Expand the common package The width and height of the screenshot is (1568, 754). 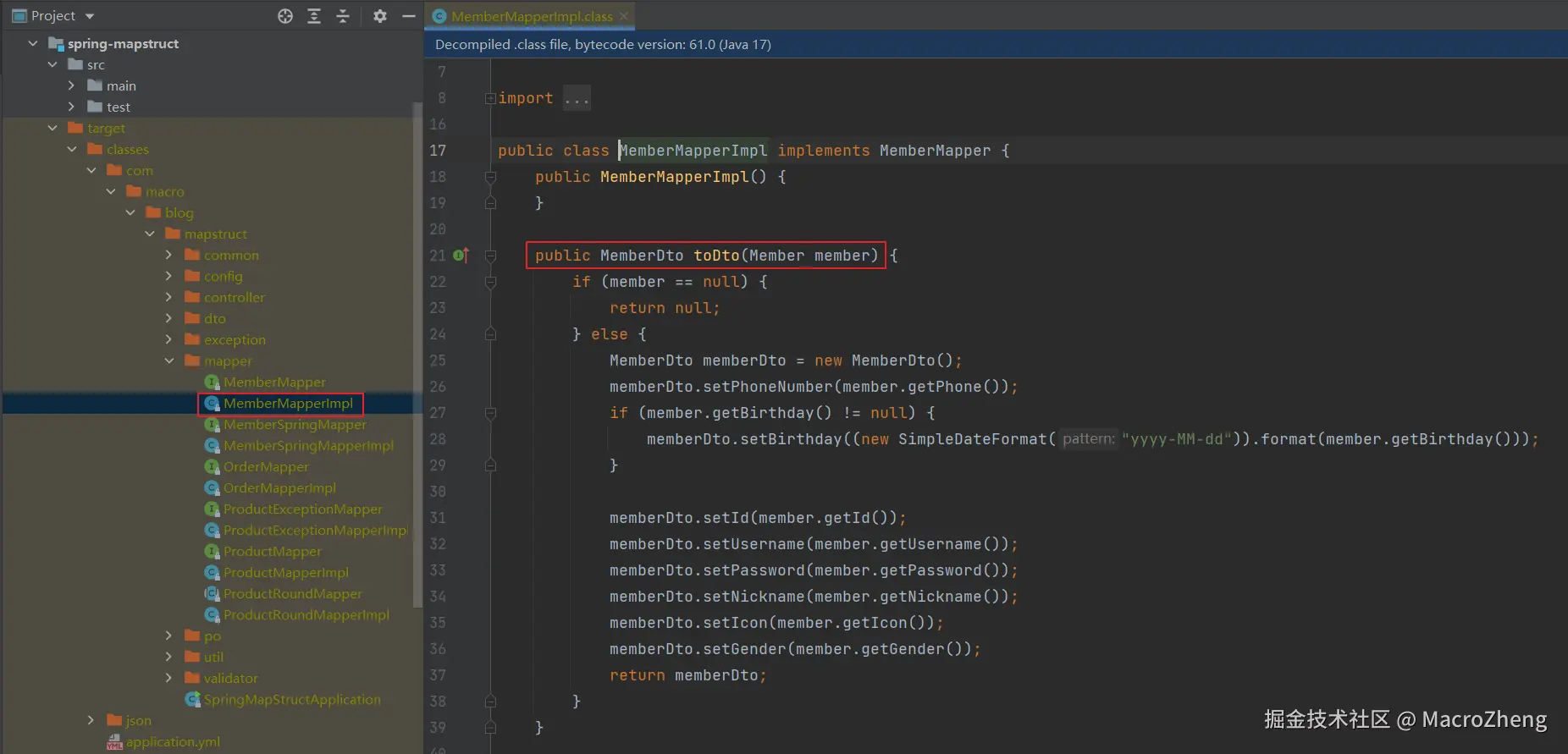pyautogui.click(x=168, y=255)
